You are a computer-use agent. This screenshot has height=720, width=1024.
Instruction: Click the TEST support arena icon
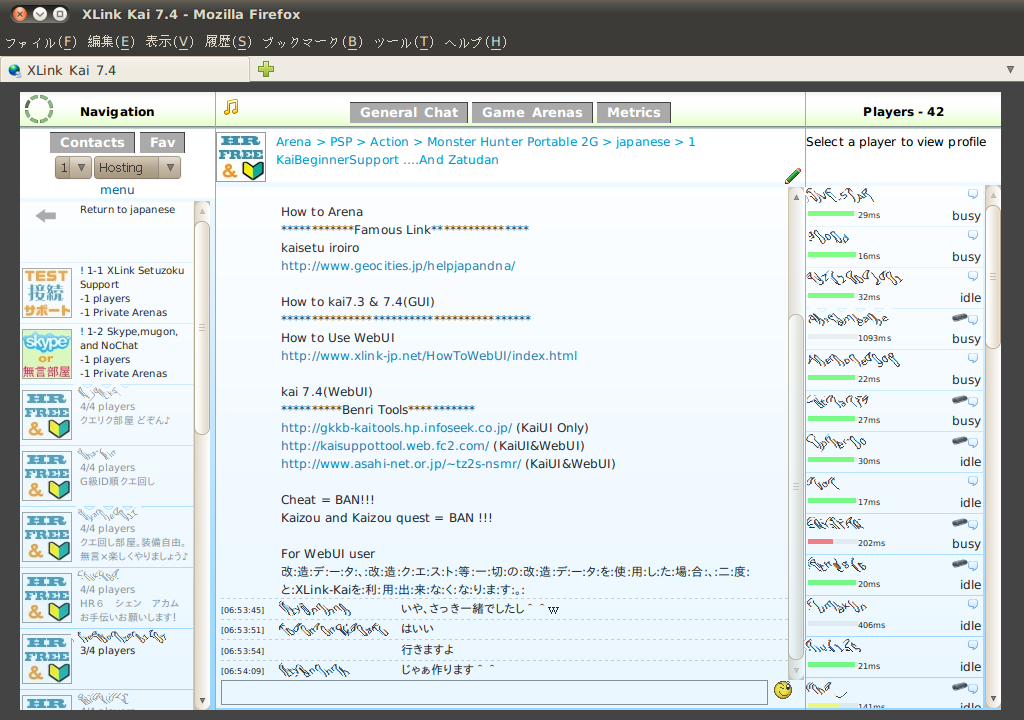coord(46,293)
